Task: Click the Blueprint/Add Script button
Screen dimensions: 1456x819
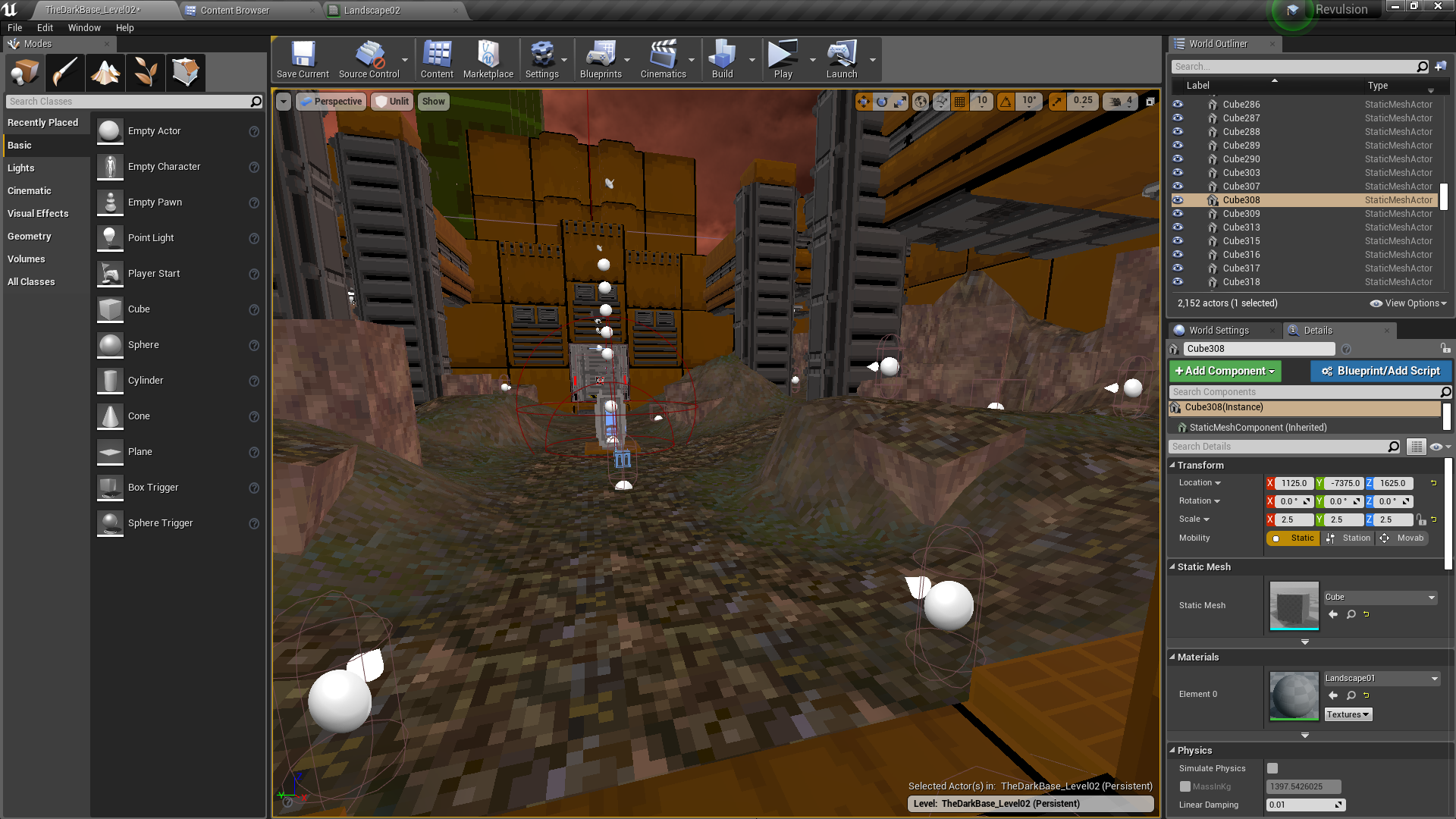Action: [x=1380, y=371]
